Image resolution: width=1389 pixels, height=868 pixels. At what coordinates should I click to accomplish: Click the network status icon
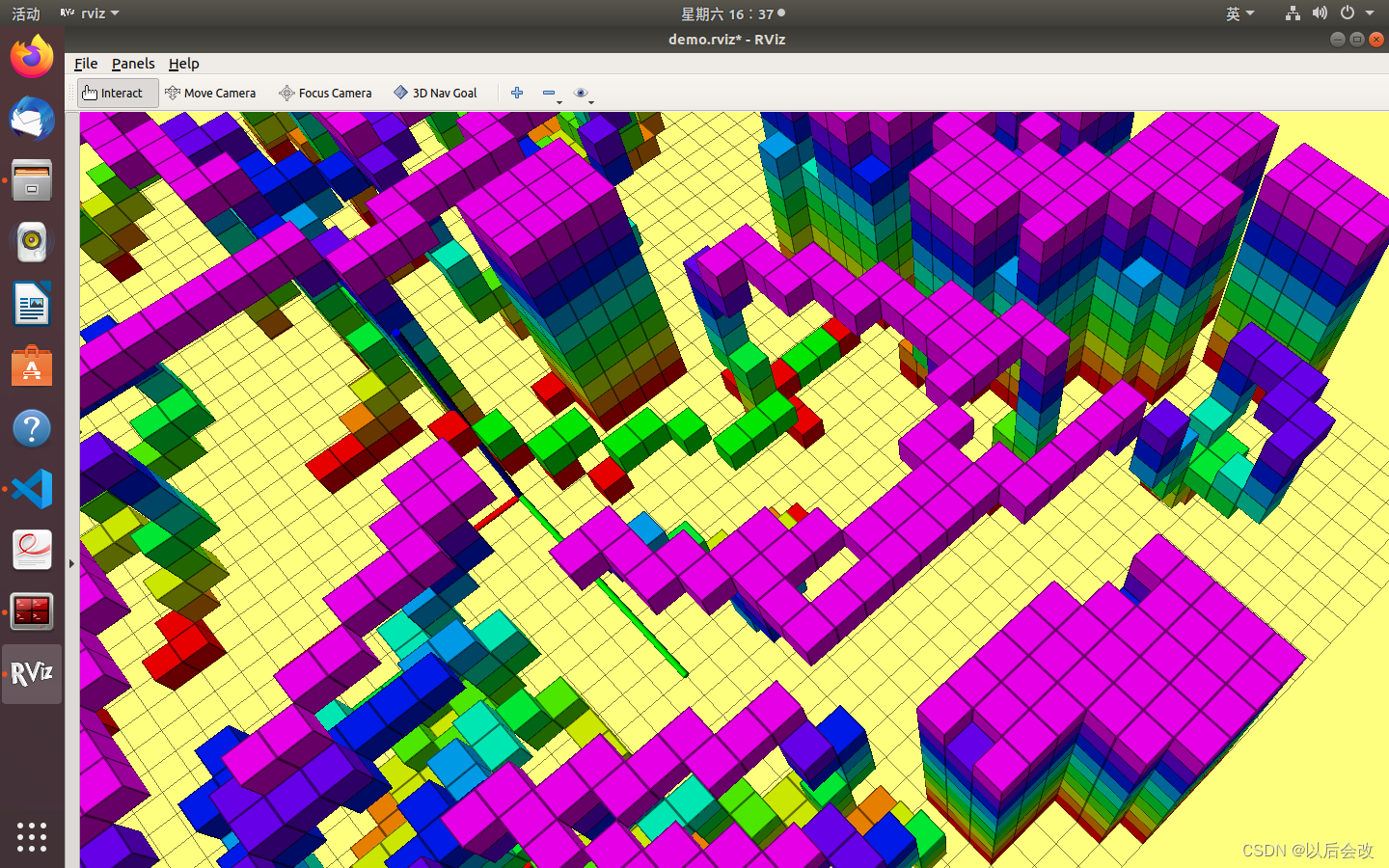pyautogui.click(x=1293, y=14)
